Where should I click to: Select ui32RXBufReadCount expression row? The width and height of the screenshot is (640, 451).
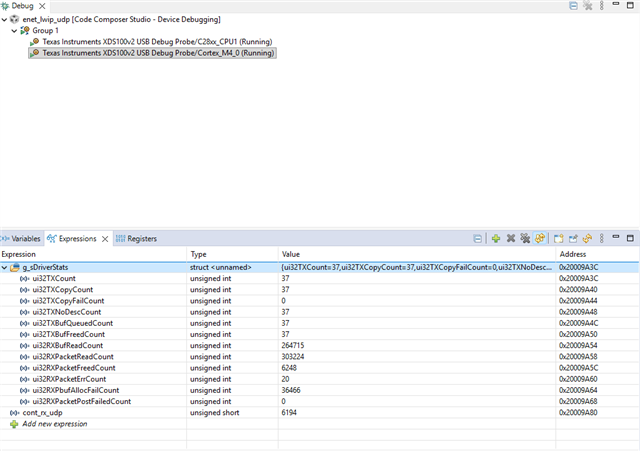[x=320, y=345]
